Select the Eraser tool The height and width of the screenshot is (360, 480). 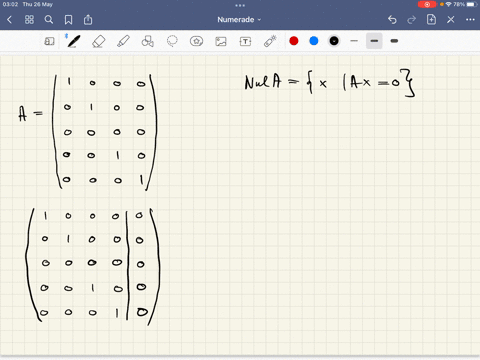pyautogui.click(x=98, y=41)
